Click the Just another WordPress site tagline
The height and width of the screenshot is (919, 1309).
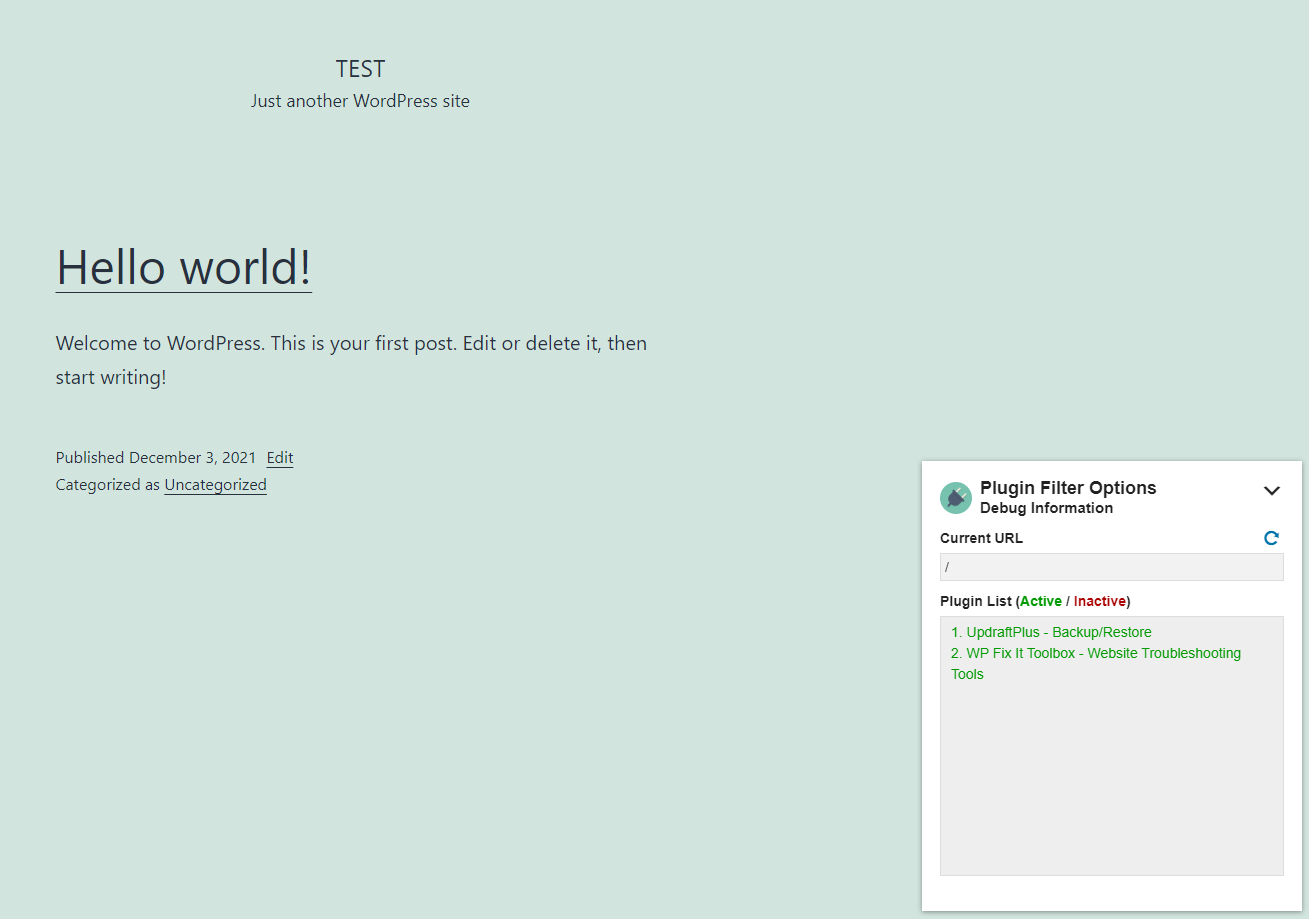click(x=360, y=101)
